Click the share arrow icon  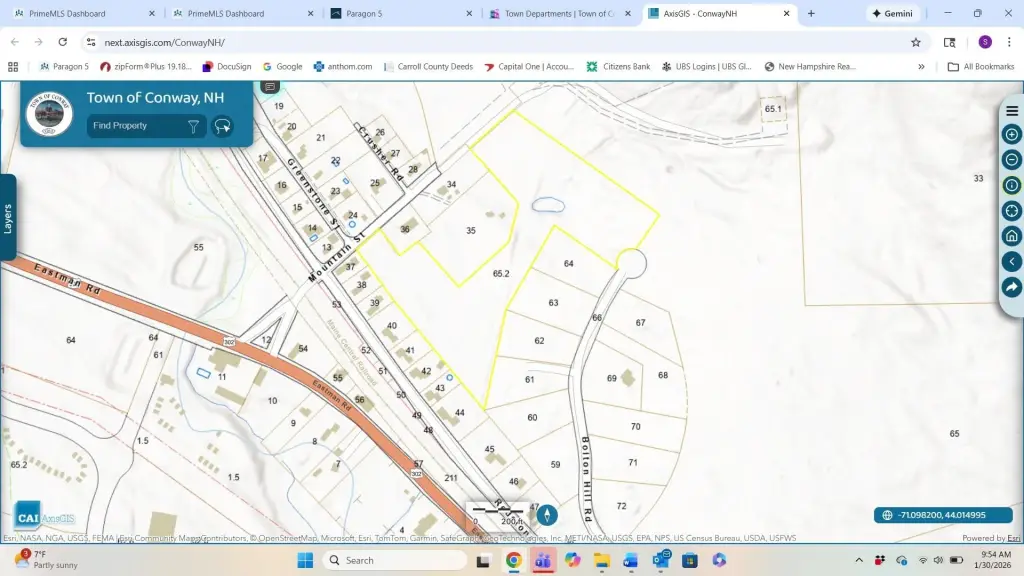[1011, 287]
